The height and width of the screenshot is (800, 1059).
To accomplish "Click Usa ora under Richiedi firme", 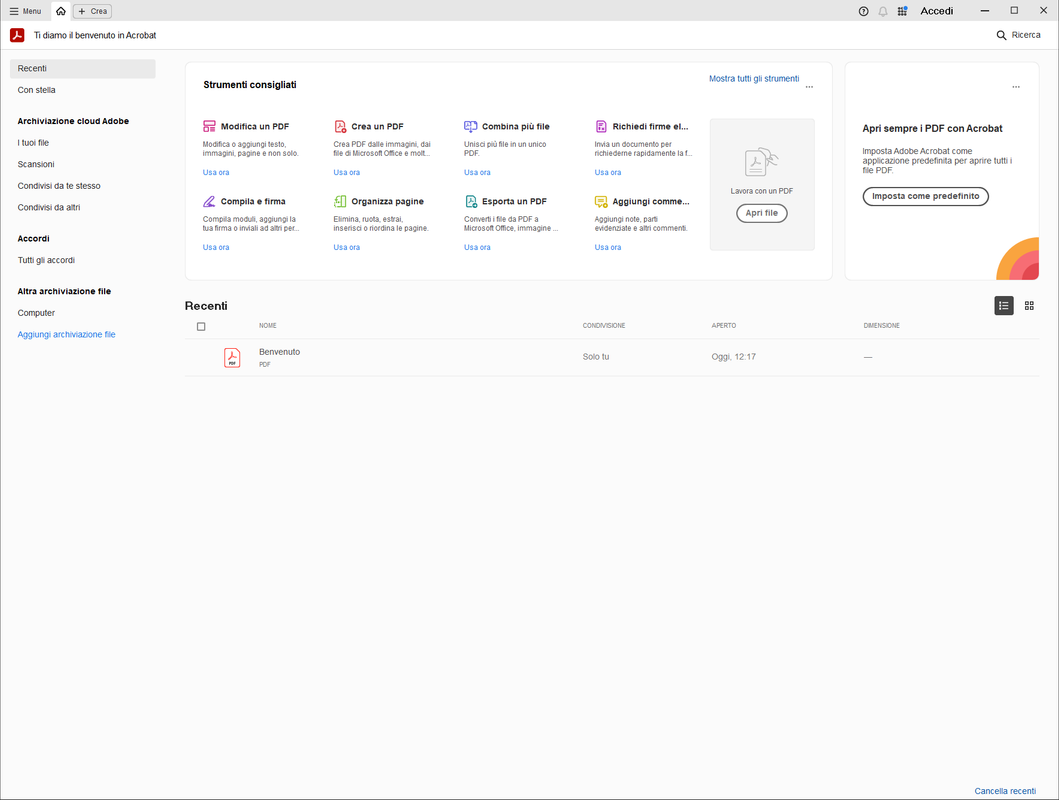I will pyautogui.click(x=608, y=172).
